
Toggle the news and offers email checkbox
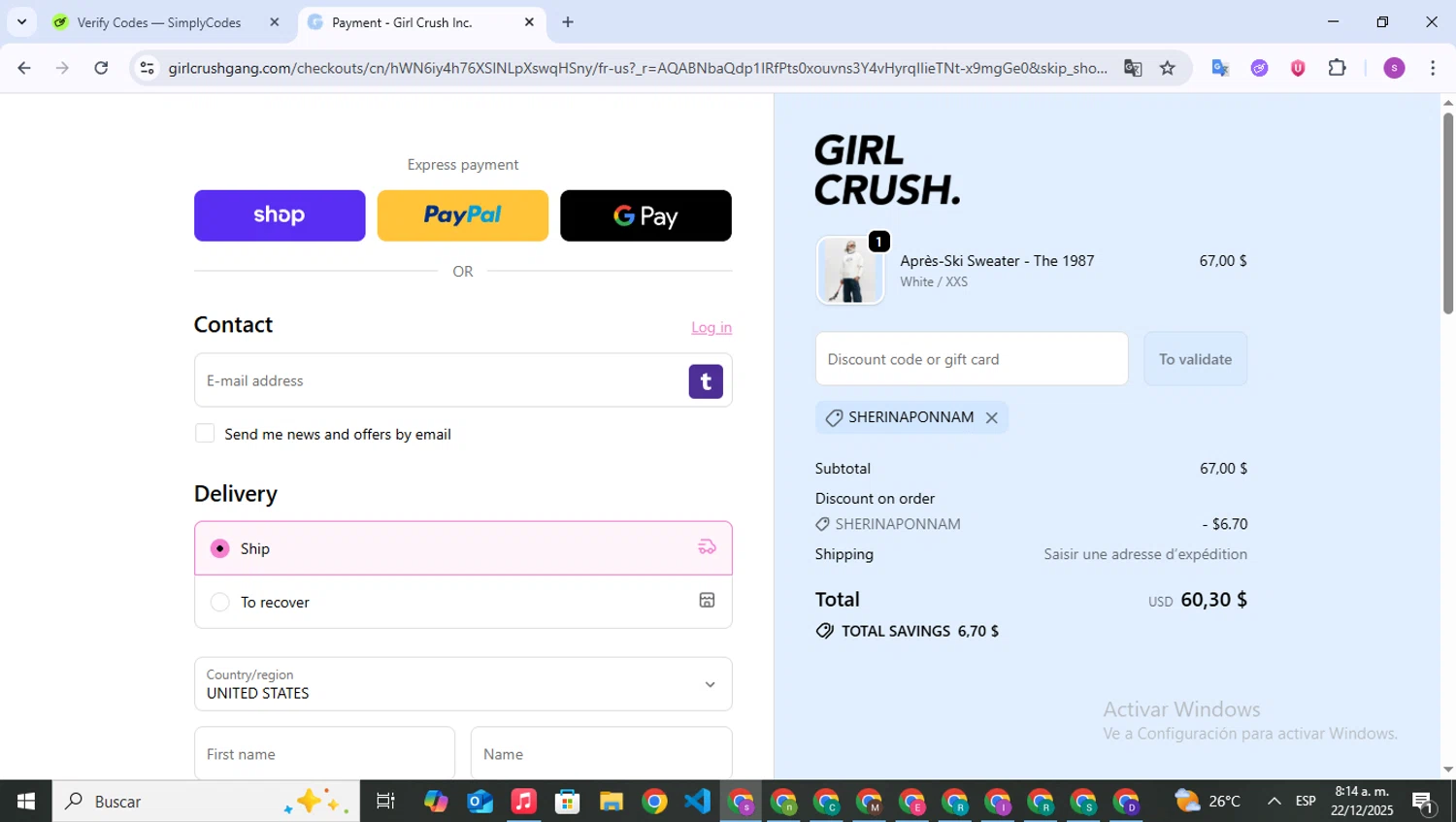click(205, 434)
